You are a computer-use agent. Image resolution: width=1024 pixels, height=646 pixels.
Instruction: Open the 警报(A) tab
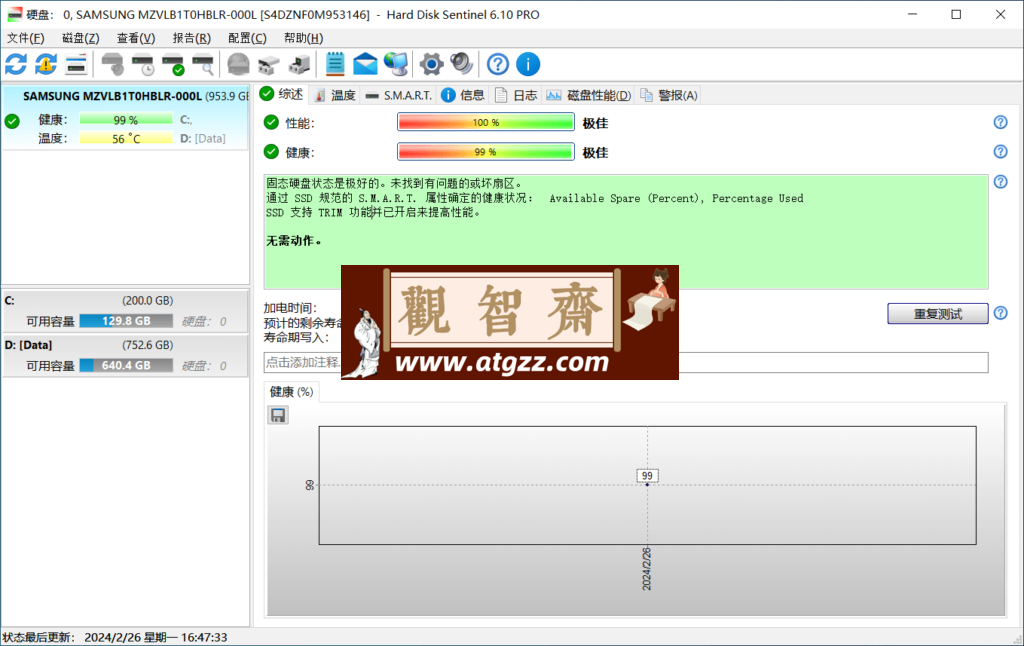(x=669, y=95)
